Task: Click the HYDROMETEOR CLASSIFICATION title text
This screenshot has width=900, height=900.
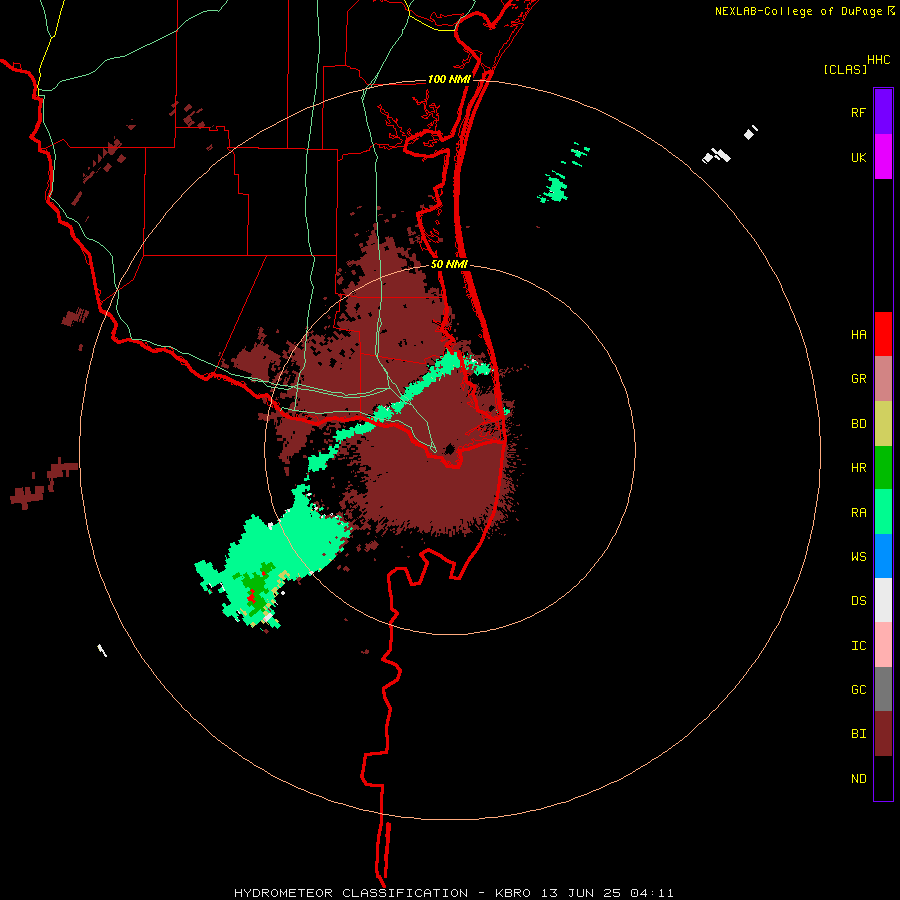Action: [x=351, y=893]
